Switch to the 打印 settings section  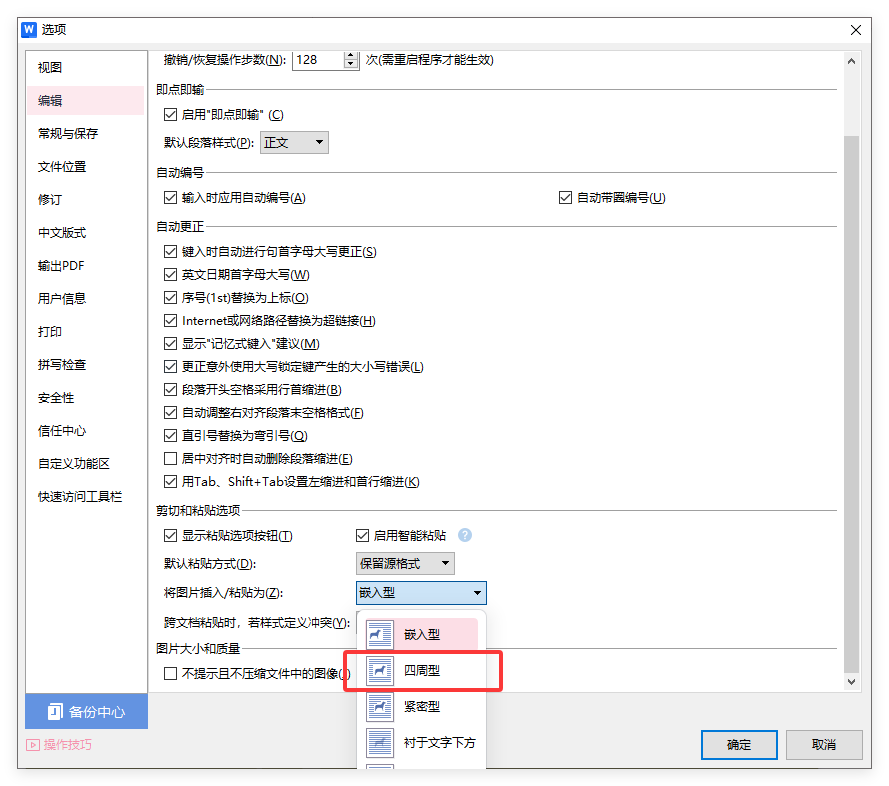click(48, 331)
